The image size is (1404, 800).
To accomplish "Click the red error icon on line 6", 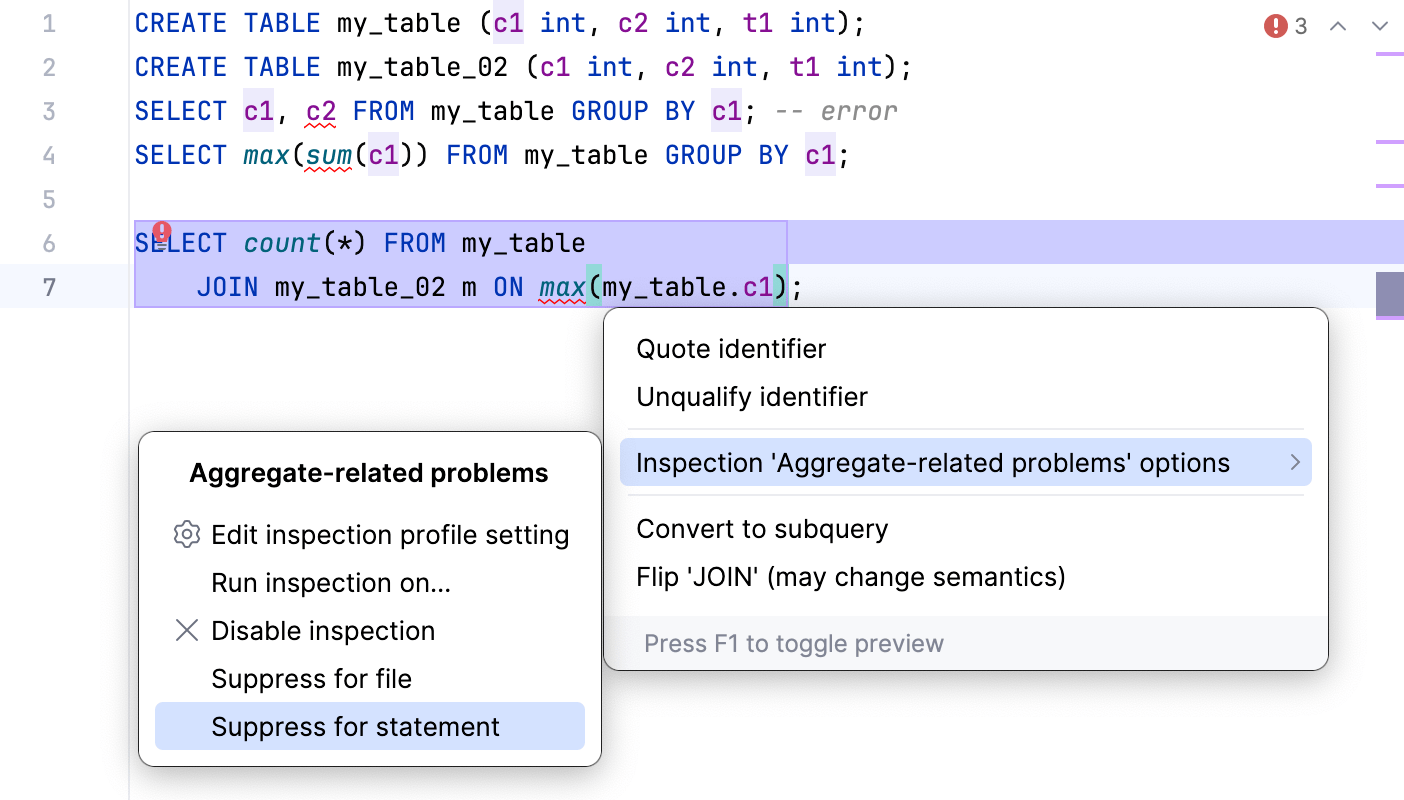I will tap(162, 232).
